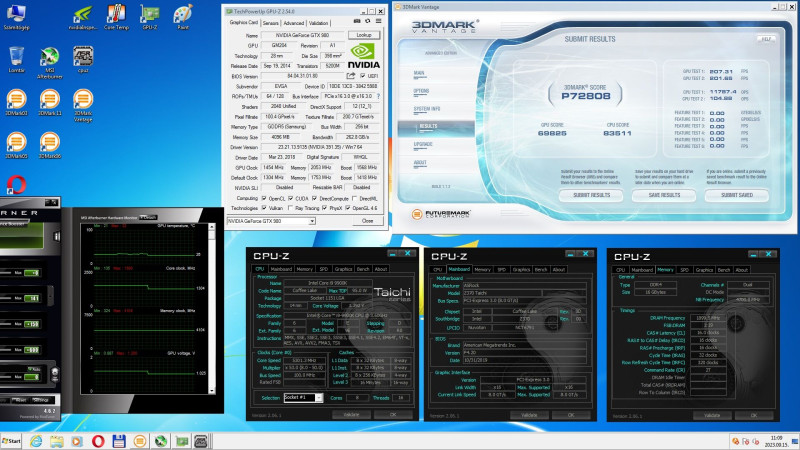Open the 3DMark Vantage desktop shortcut
The image size is (800, 450).
point(83,105)
